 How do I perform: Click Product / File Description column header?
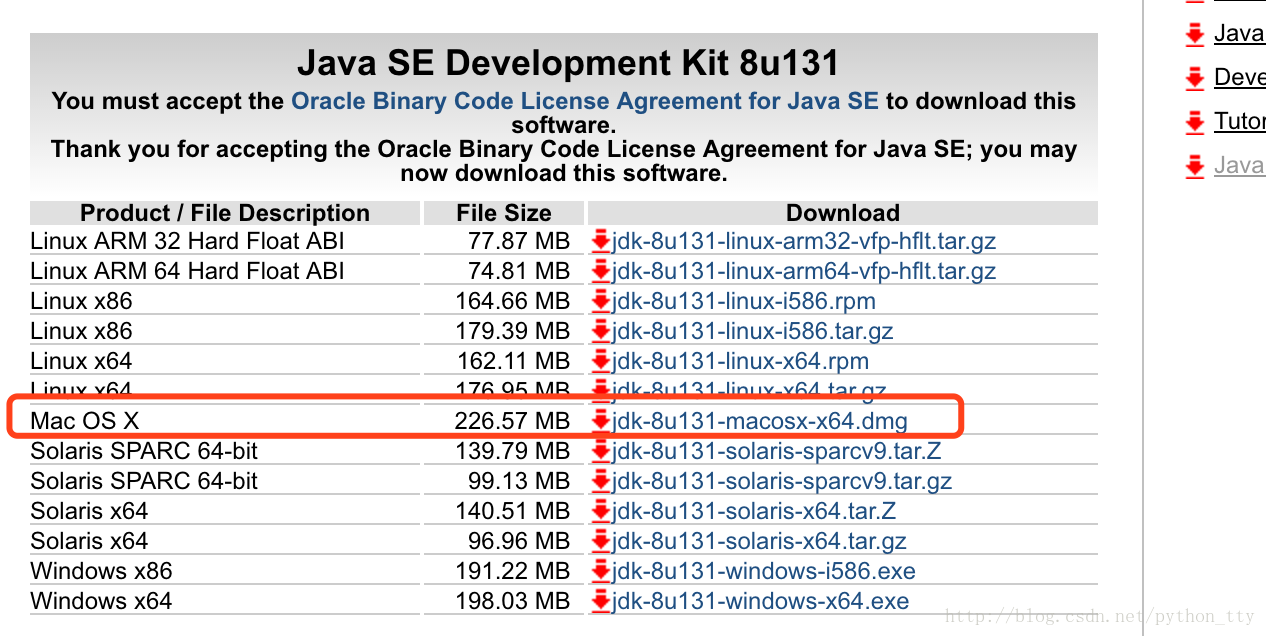pyautogui.click(x=225, y=213)
